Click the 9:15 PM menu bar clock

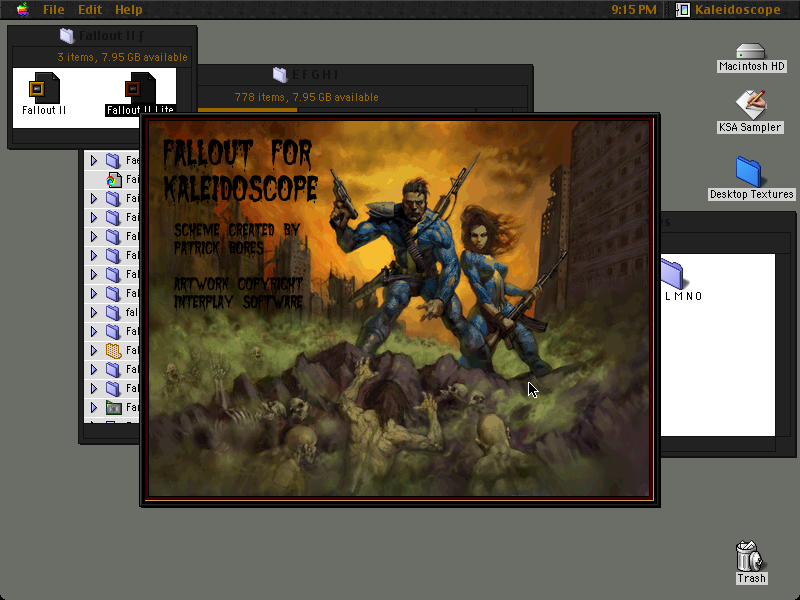634,10
